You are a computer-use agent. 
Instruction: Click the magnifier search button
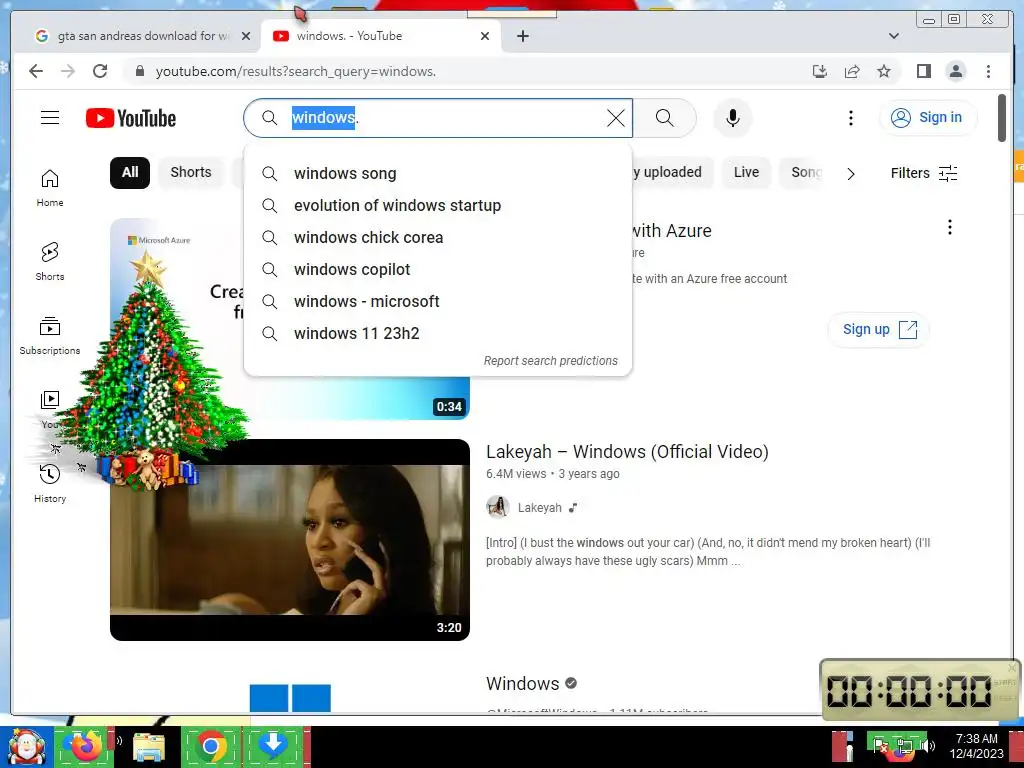click(664, 118)
